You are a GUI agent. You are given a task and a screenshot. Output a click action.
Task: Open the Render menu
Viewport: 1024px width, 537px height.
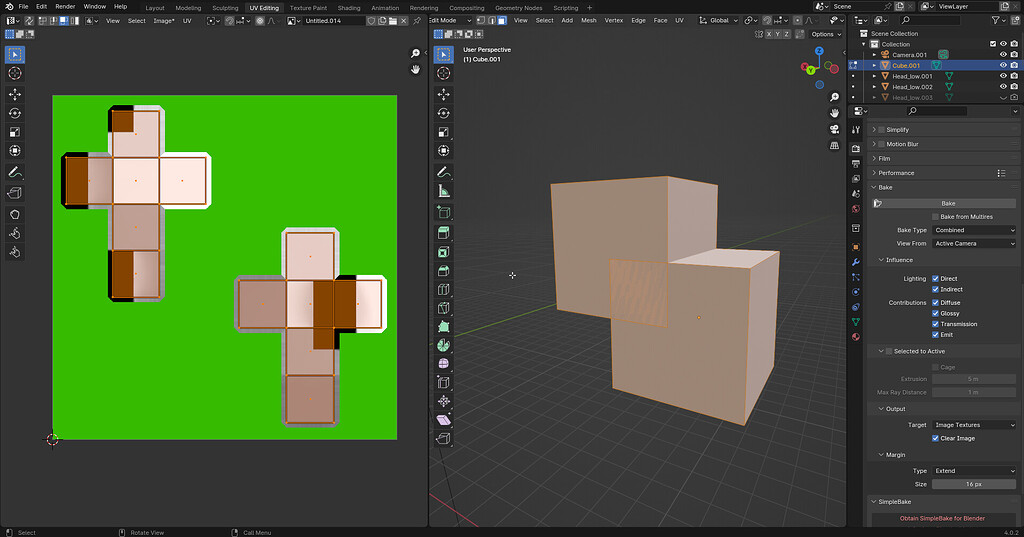tap(65, 7)
